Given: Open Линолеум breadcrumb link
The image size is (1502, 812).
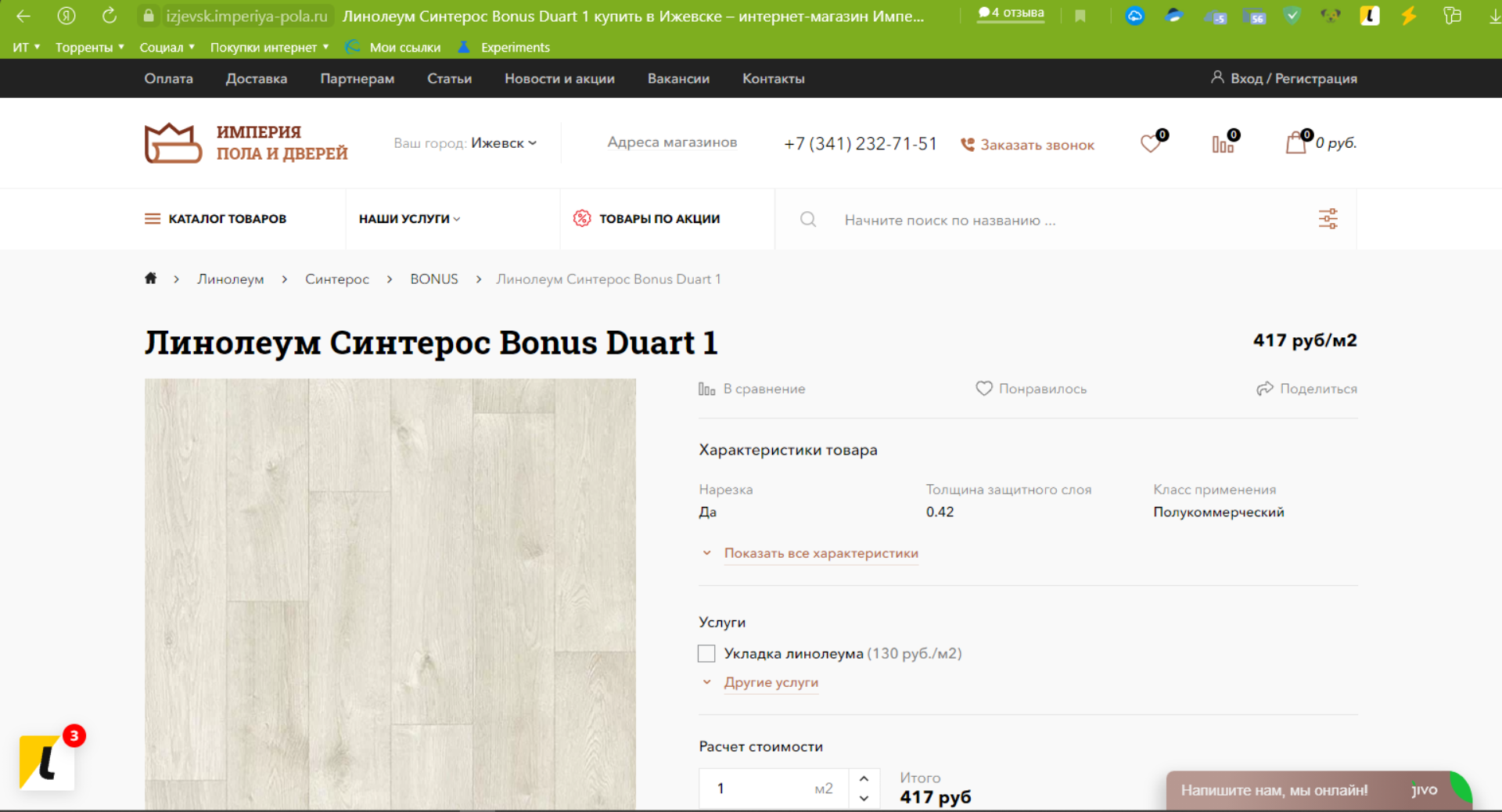Looking at the screenshot, I should [x=231, y=279].
